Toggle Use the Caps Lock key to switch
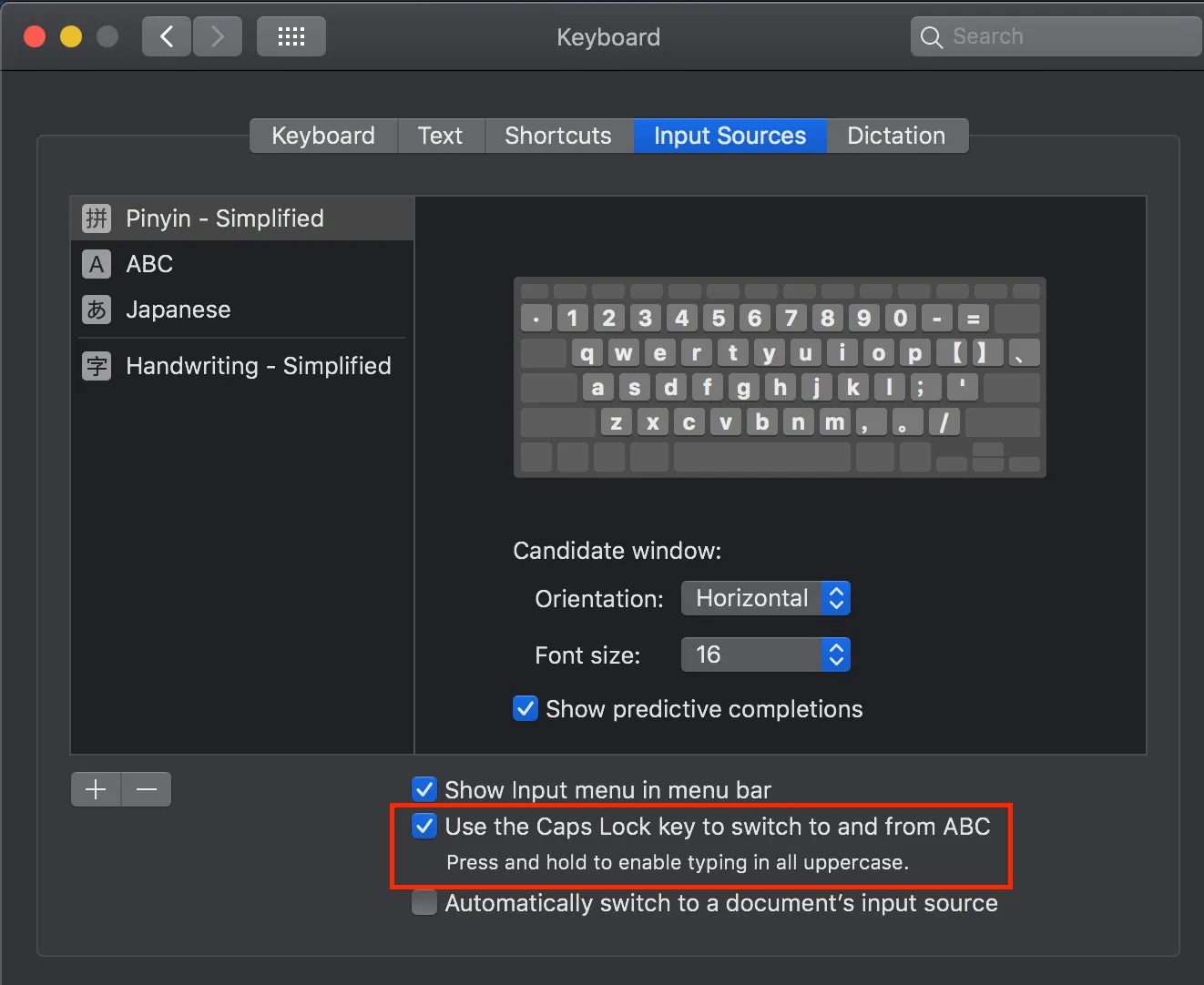Image resolution: width=1204 pixels, height=985 pixels. [x=424, y=826]
